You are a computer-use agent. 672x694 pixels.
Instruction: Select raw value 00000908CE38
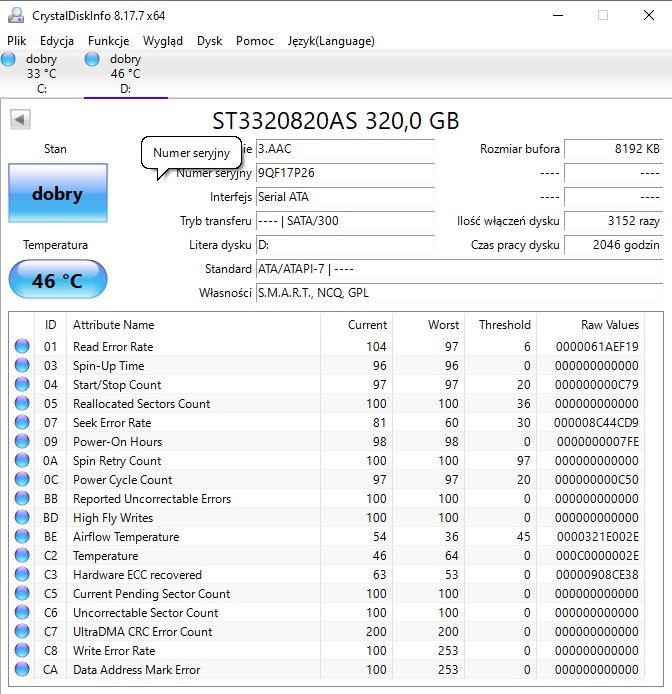pos(597,575)
